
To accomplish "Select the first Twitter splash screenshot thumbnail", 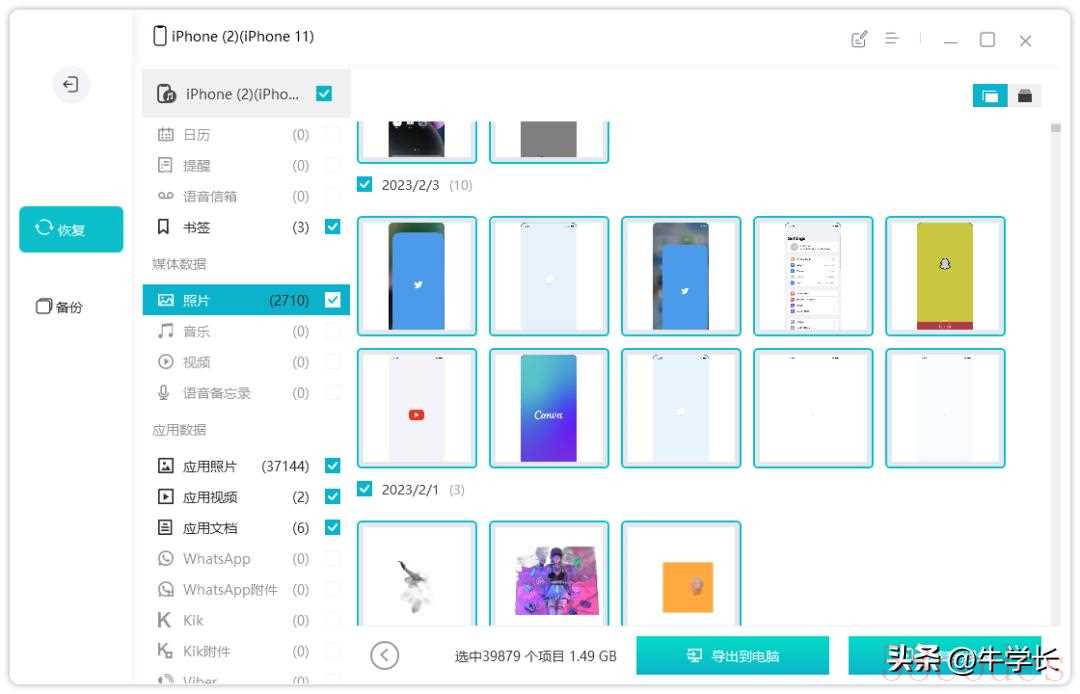I will click(x=417, y=276).
